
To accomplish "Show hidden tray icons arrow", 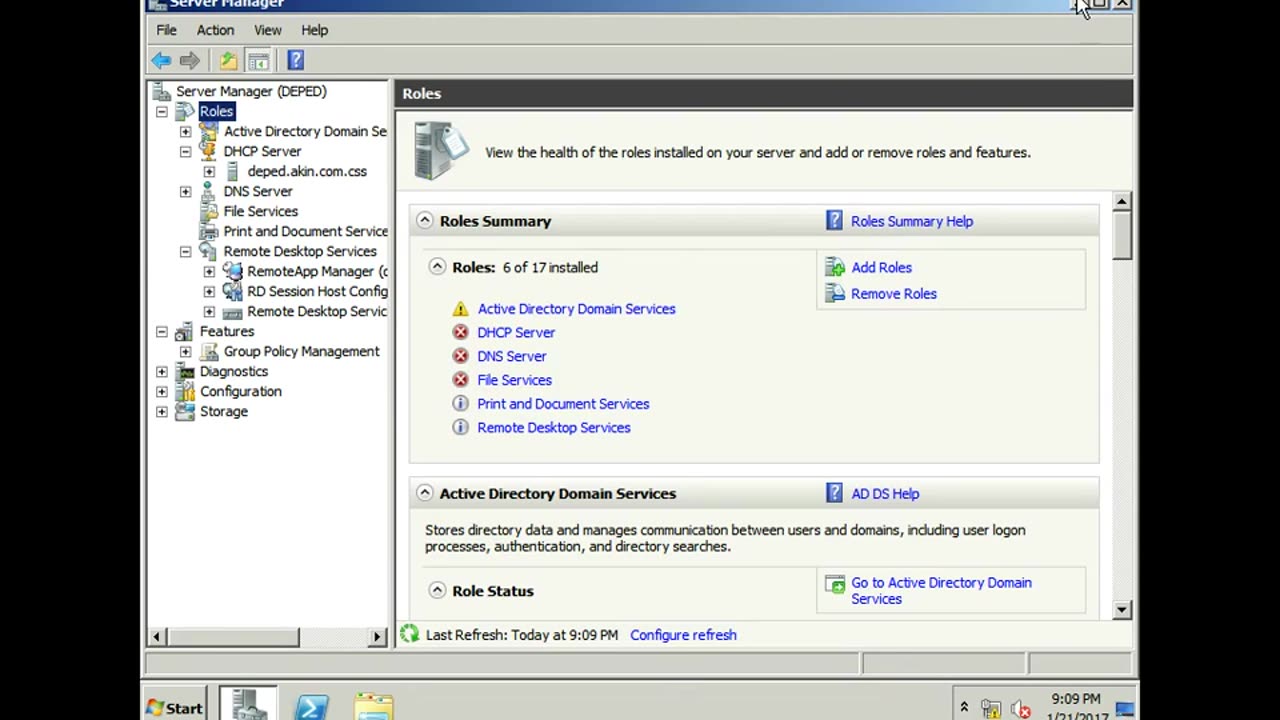I will click(964, 707).
